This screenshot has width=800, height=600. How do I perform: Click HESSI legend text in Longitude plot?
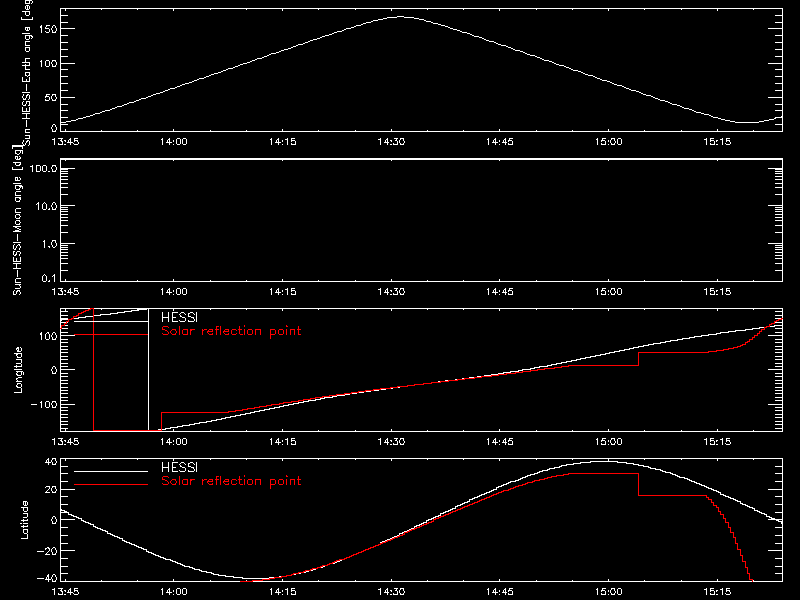click(x=179, y=317)
